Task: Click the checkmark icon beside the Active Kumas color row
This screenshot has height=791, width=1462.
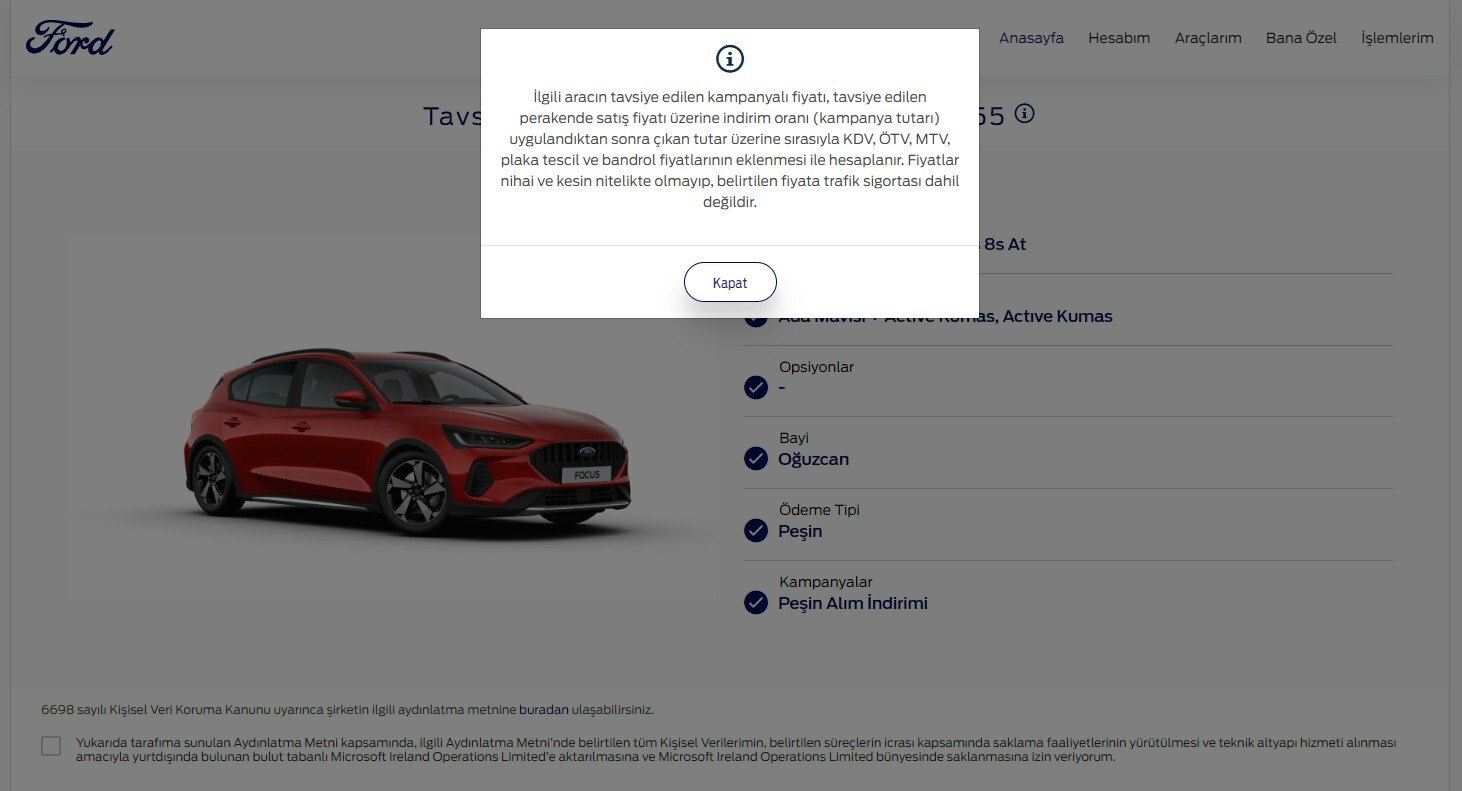Action: [756, 319]
